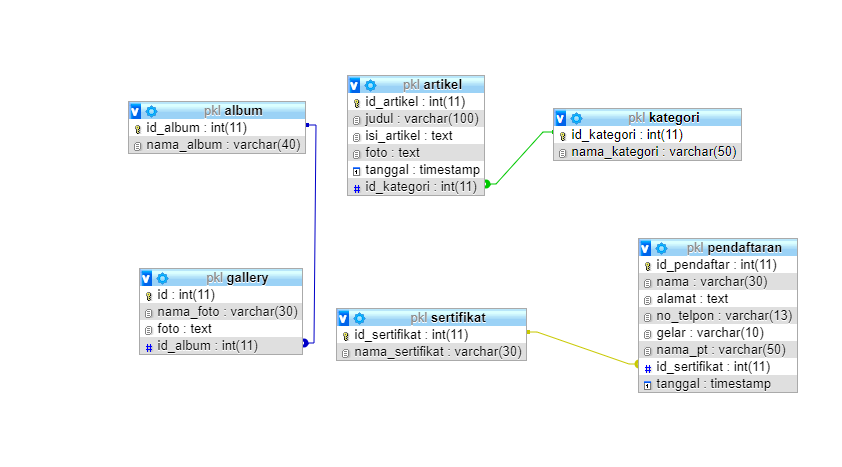This screenshot has width=842, height=467.
Task: Click the foreign key icon beside id_kategori in artikel
Action: 357,187
